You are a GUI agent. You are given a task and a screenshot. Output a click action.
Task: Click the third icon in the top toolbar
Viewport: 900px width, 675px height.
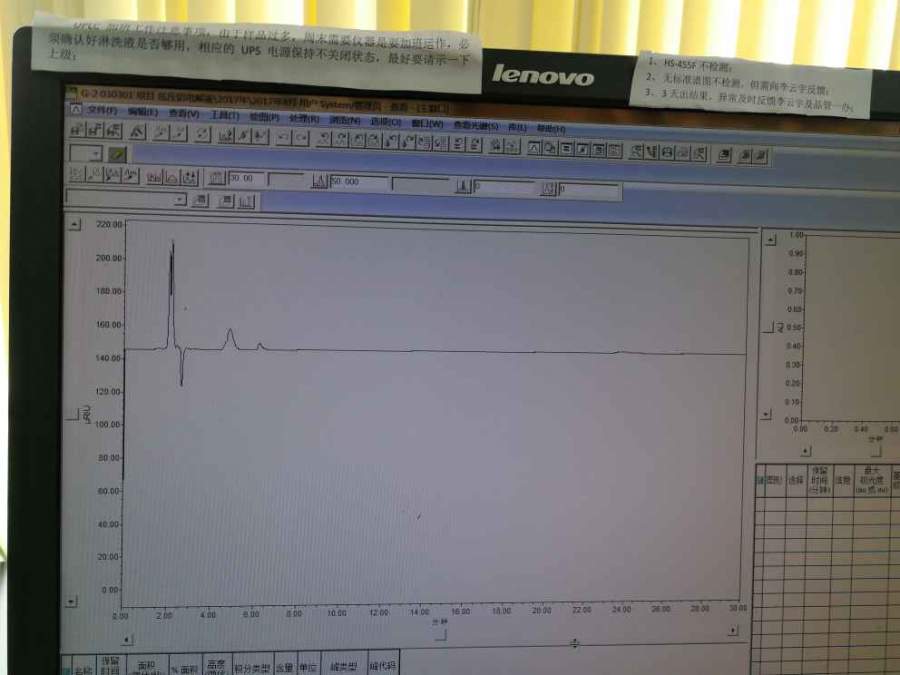[x=114, y=131]
